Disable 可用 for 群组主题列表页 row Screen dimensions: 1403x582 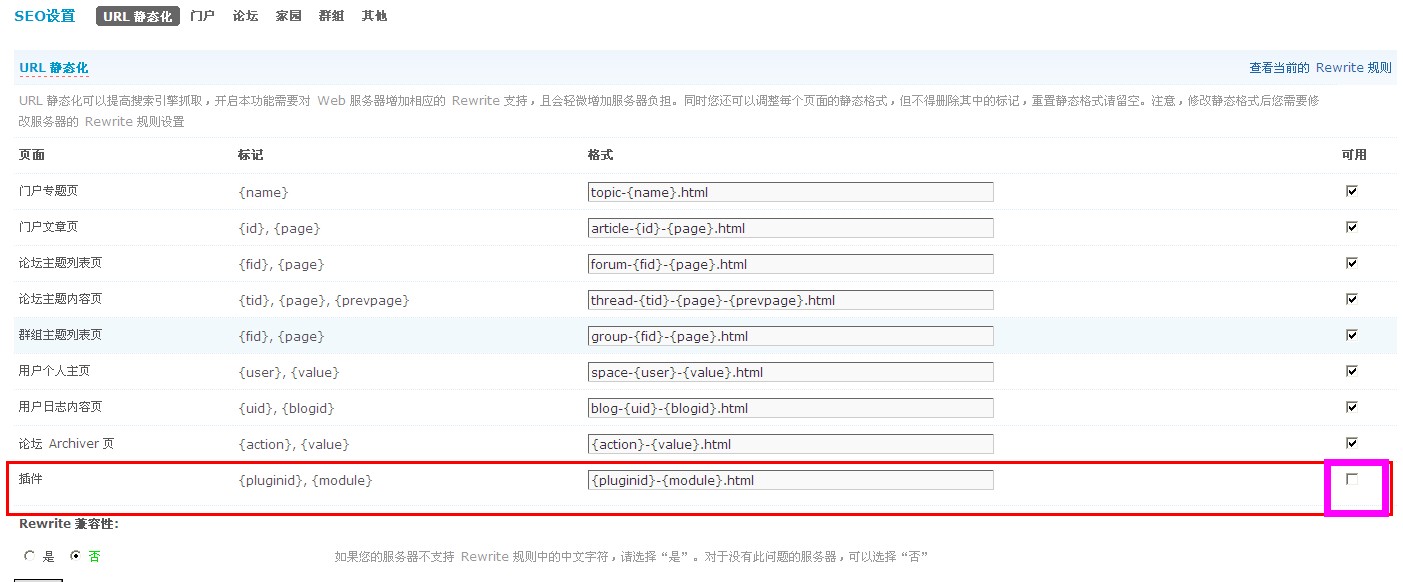pos(1352,334)
